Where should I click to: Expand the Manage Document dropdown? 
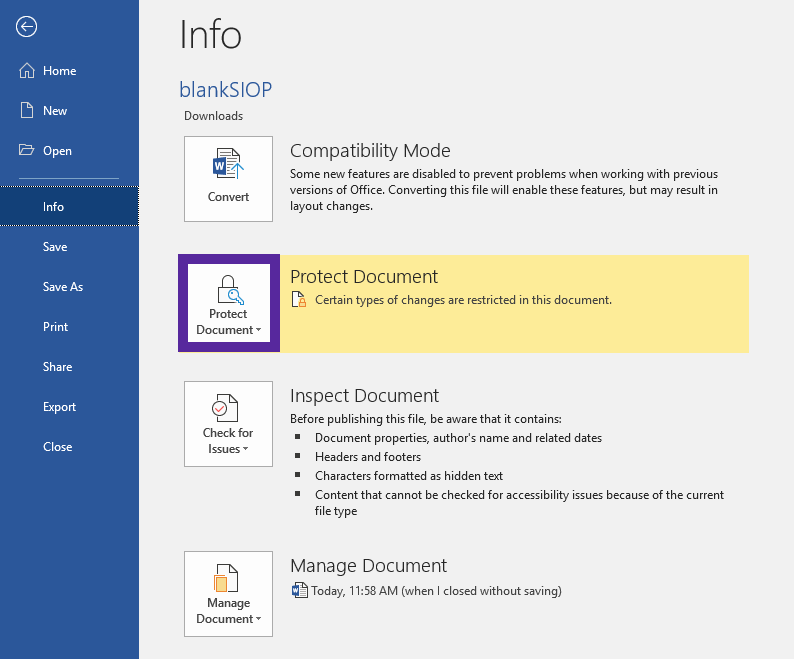tap(228, 594)
